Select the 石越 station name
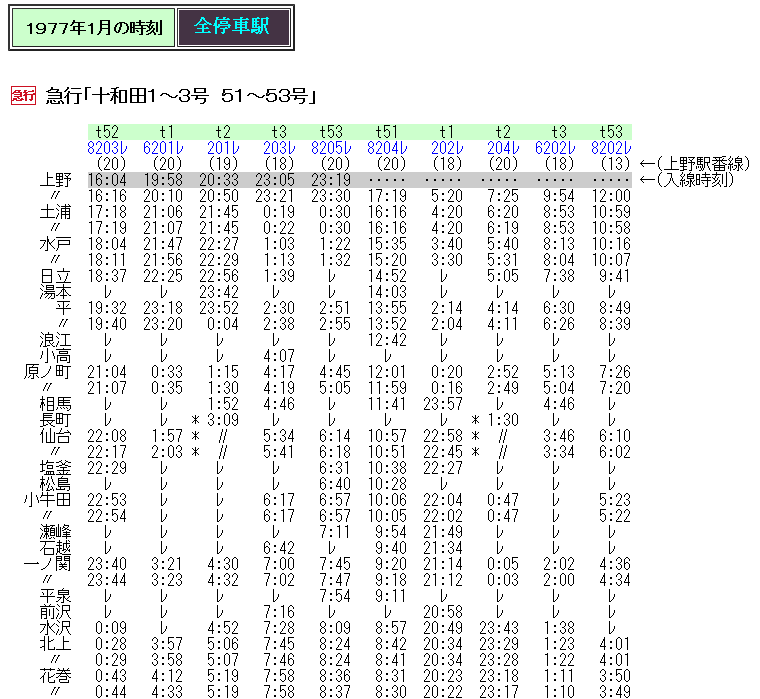 point(56,548)
